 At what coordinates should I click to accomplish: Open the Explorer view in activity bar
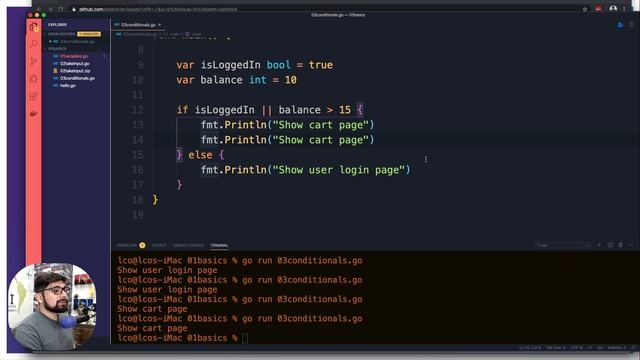coord(34,27)
